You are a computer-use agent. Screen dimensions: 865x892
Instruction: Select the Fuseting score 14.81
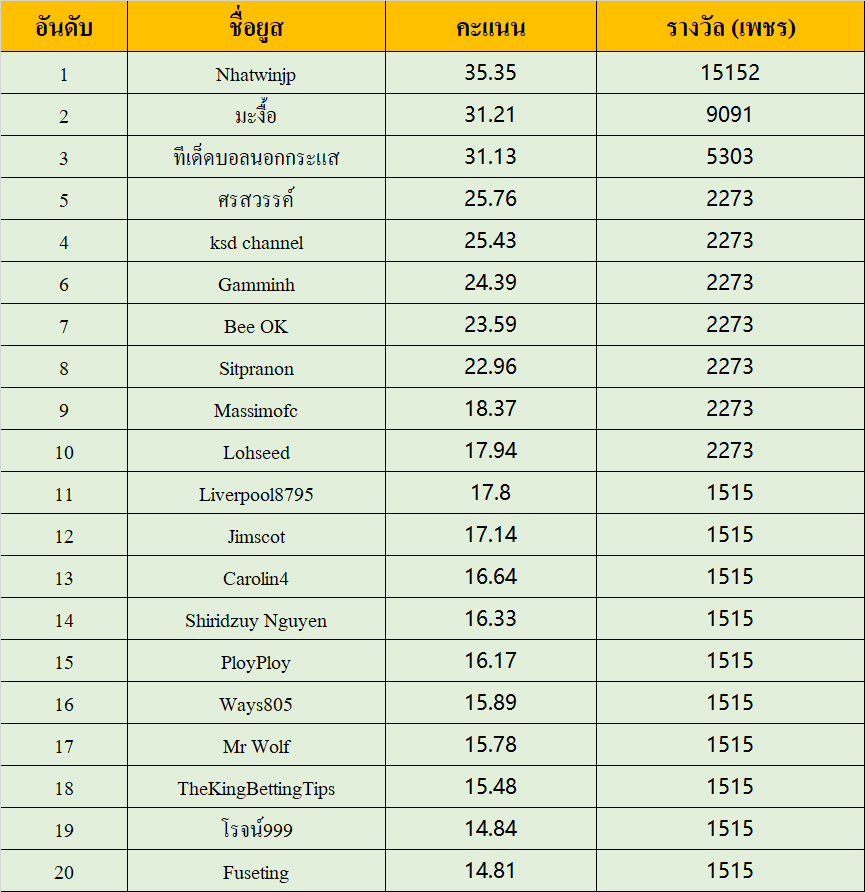491,871
